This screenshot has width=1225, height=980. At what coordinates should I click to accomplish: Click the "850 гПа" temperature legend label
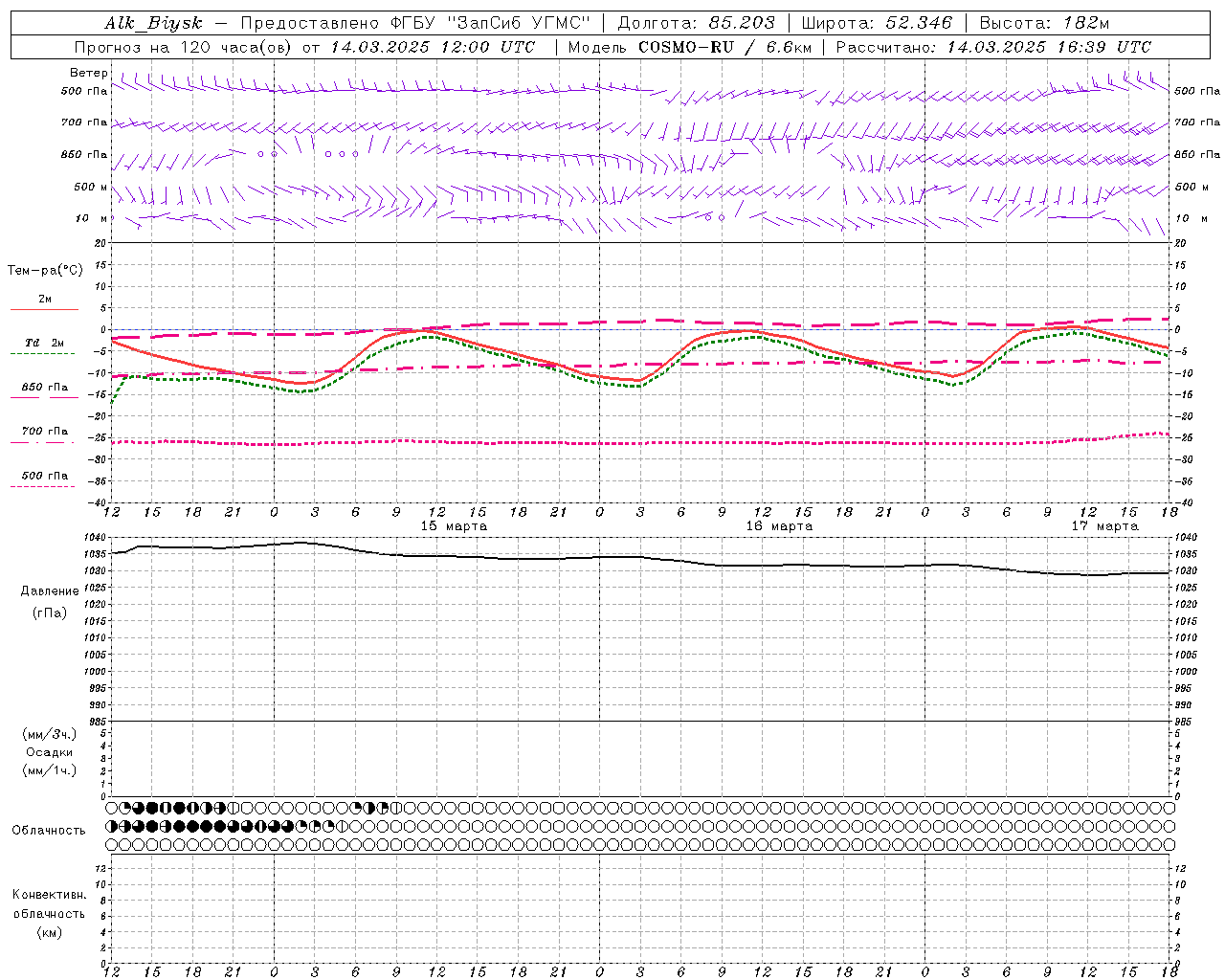click(x=45, y=388)
